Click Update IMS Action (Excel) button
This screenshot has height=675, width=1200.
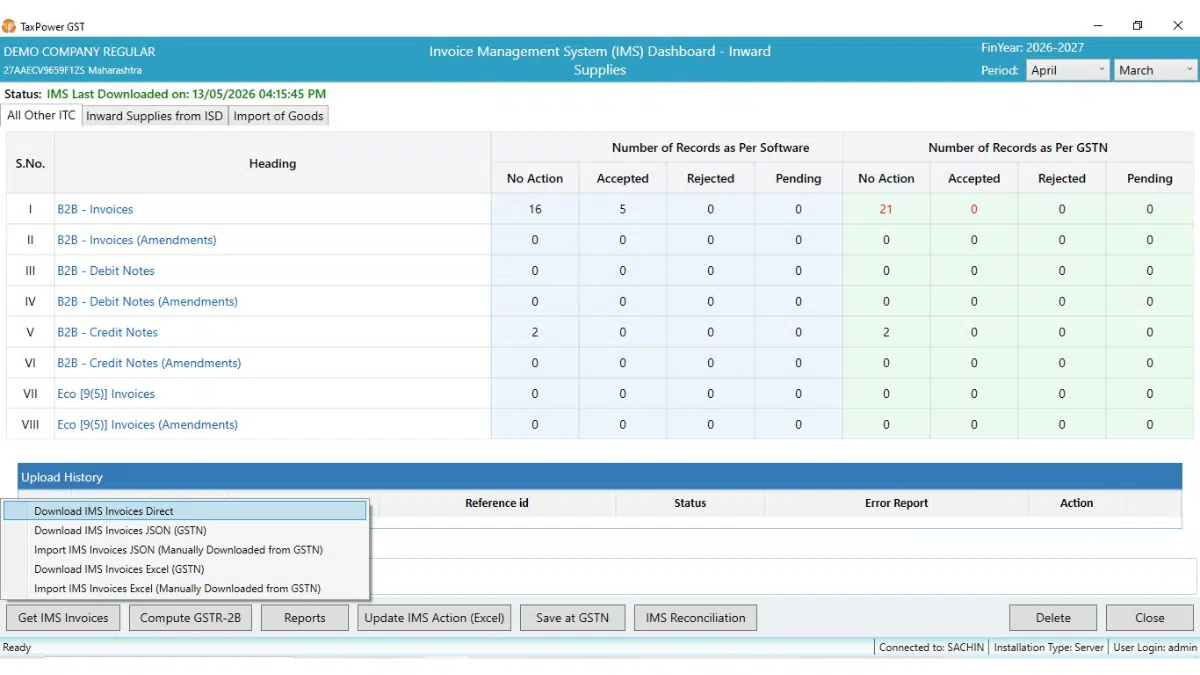[x=434, y=618]
